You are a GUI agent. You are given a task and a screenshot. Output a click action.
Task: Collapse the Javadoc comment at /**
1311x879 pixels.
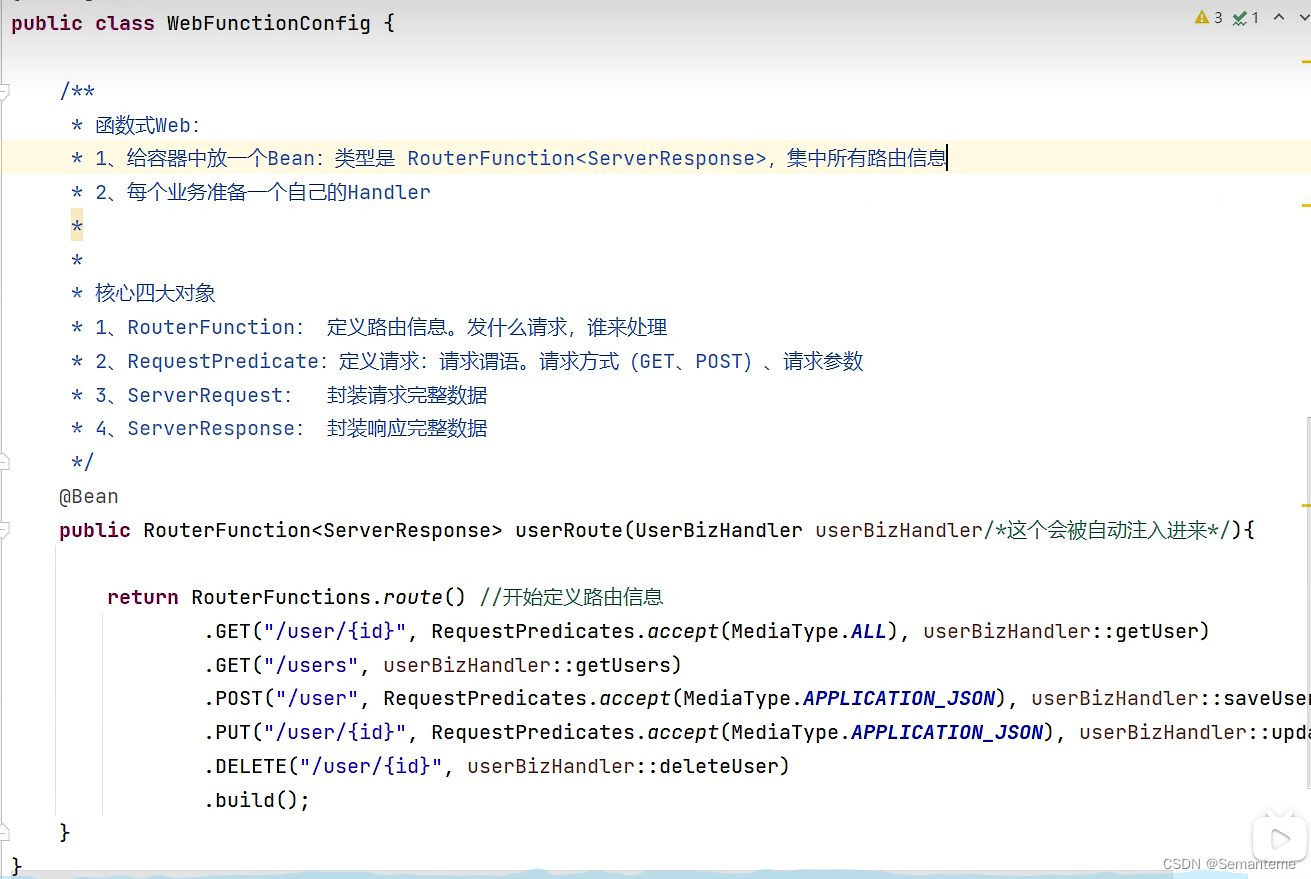[x=4, y=92]
